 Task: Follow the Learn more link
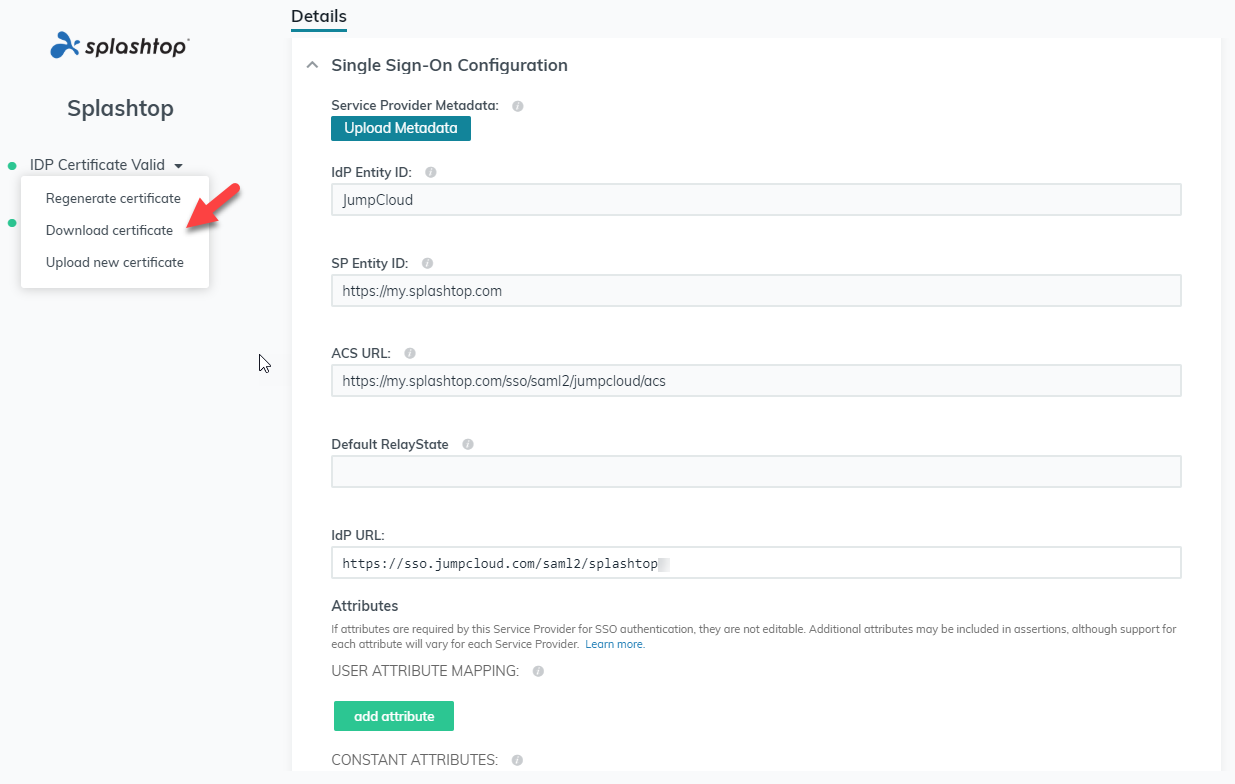click(x=614, y=644)
